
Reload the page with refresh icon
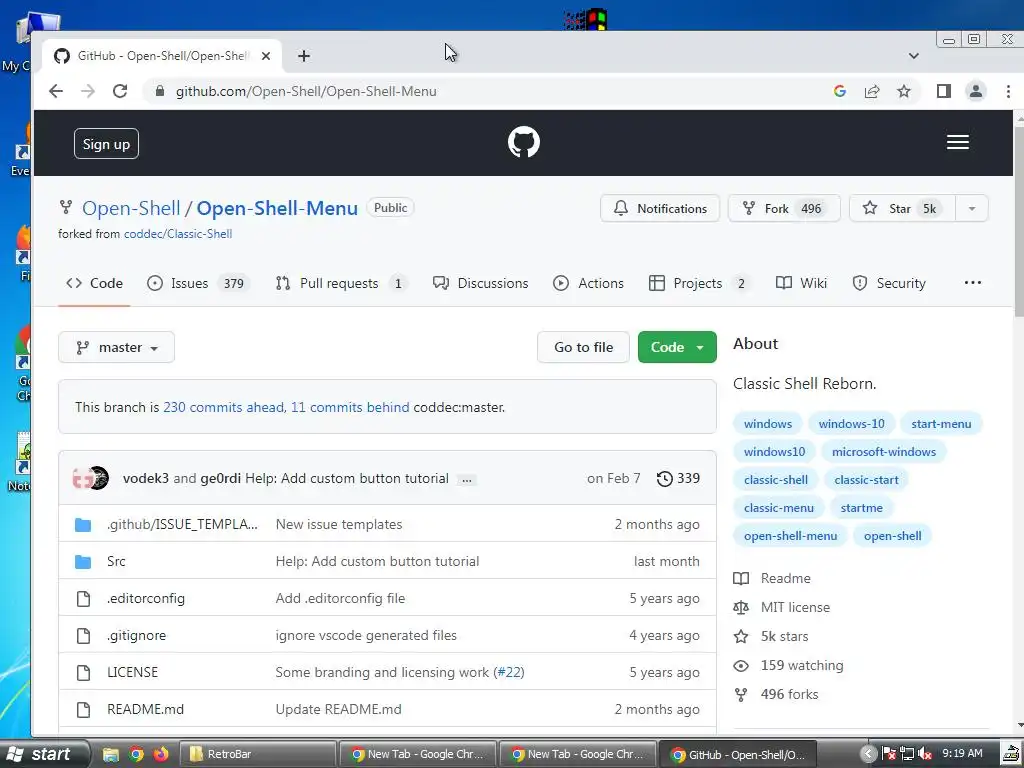click(x=120, y=91)
